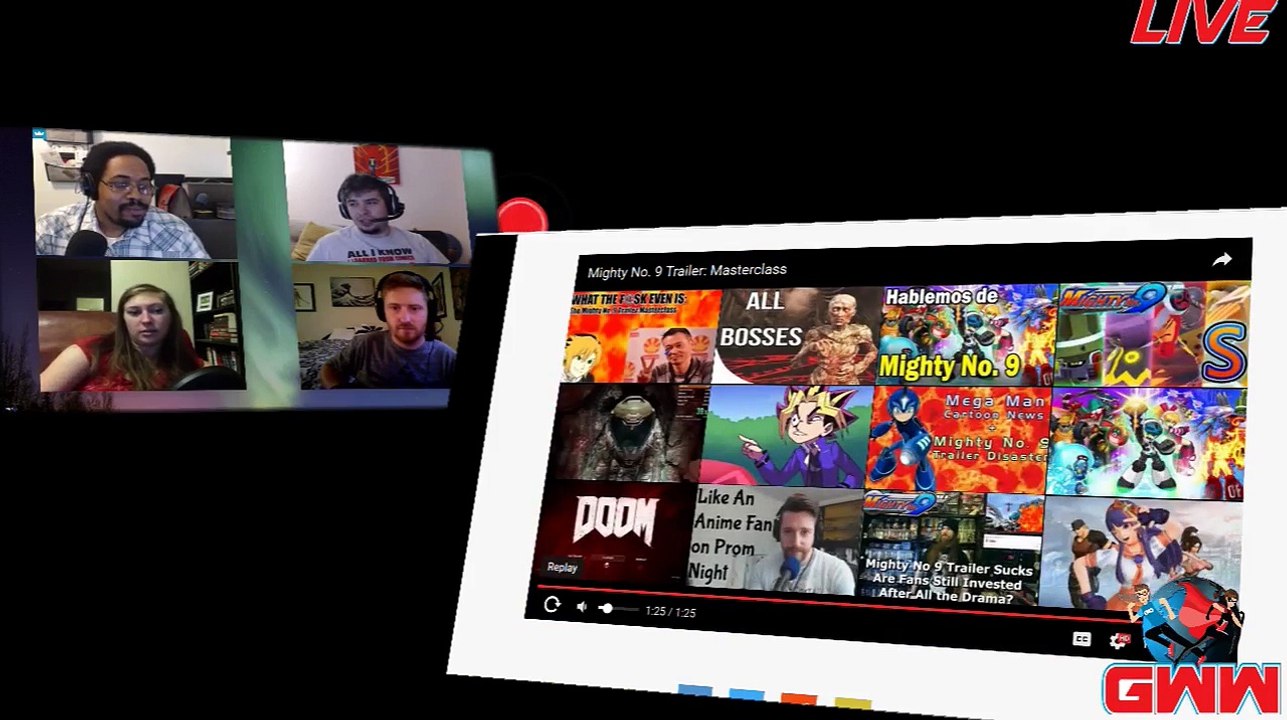Image resolution: width=1287 pixels, height=720 pixels.
Task: Open the spiky-haired anime character thumbnail
Action: click(788, 437)
